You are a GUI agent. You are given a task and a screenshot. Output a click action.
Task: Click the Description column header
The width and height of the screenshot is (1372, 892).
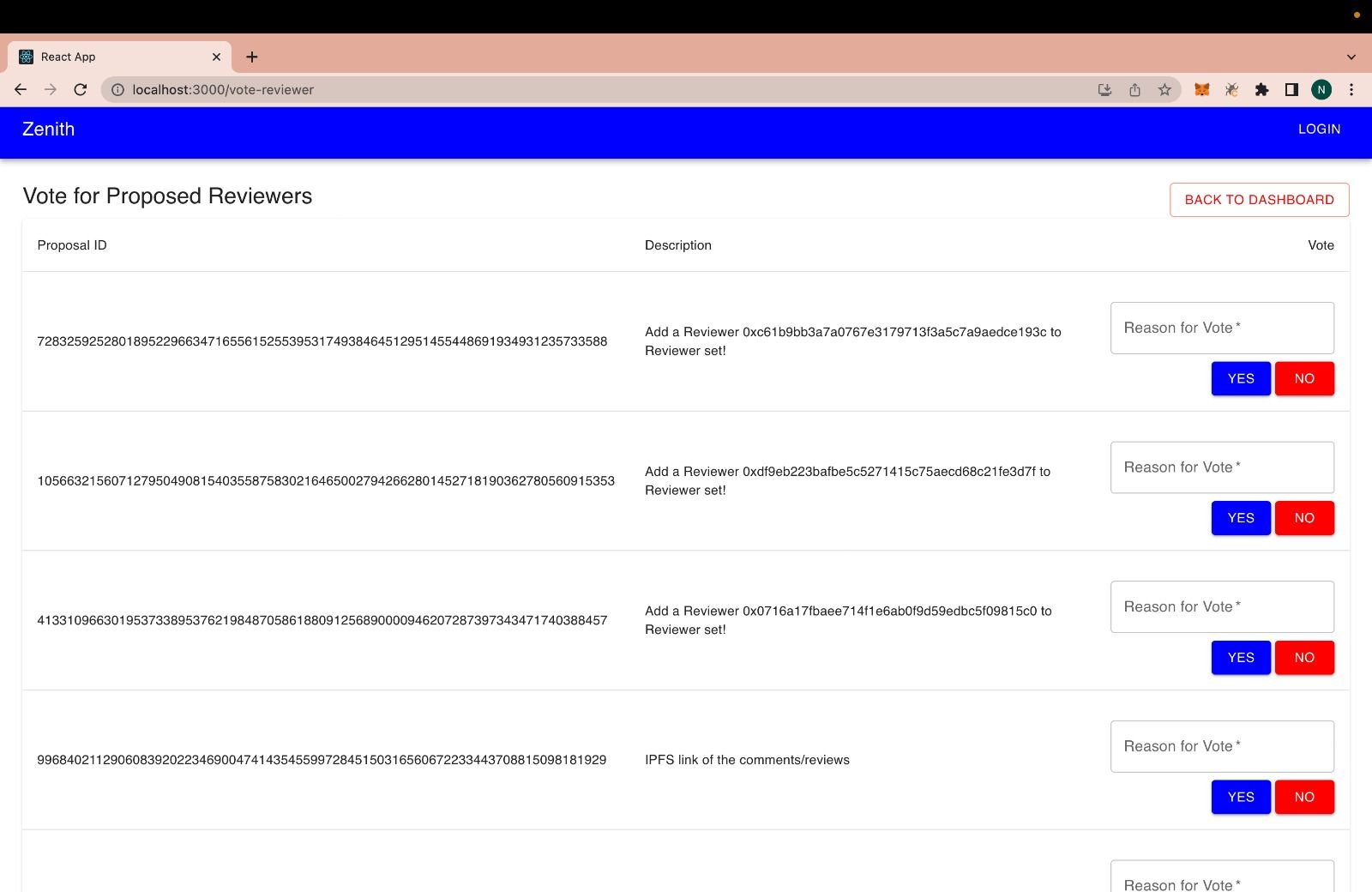click(x=678, y=245)
